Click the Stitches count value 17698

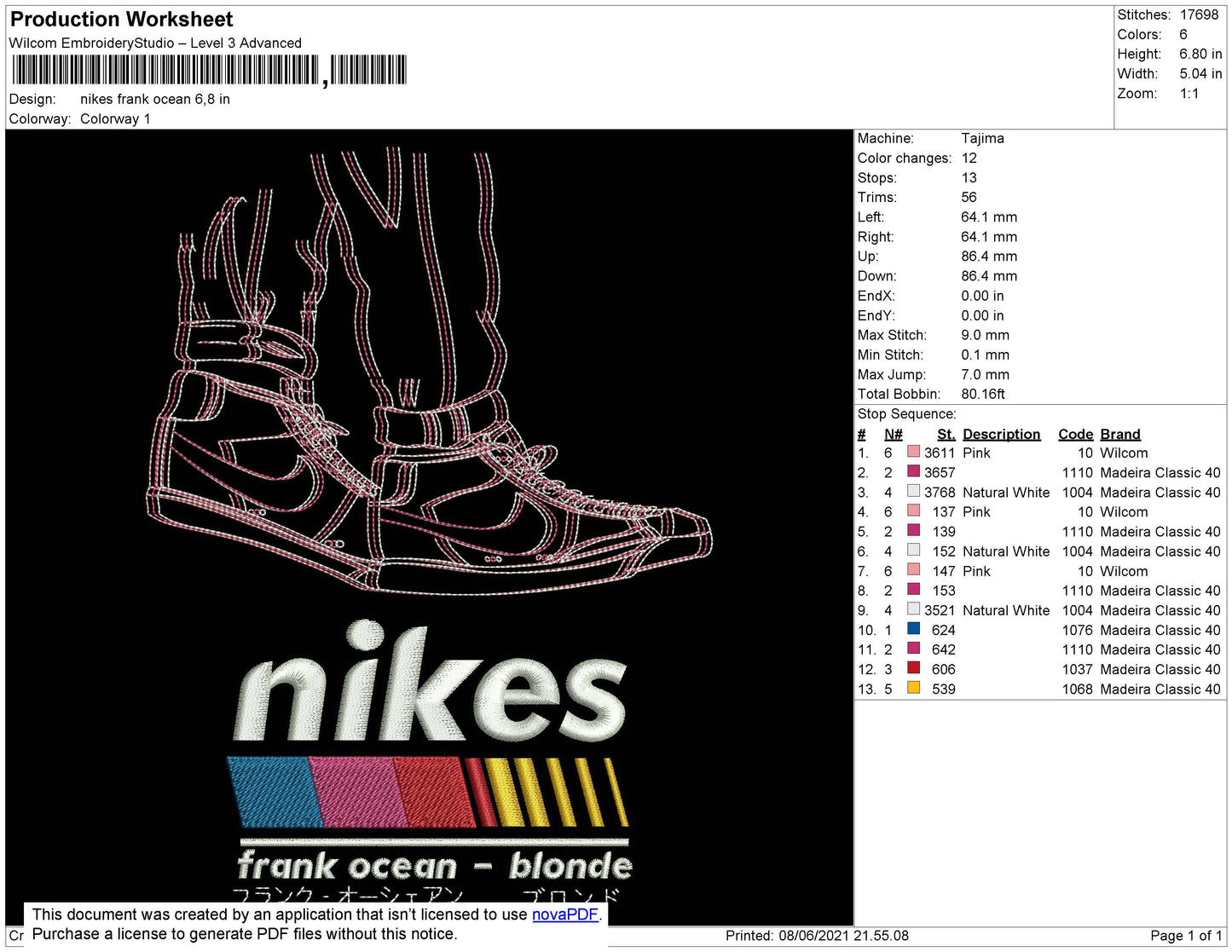[x=1199, y=14]
